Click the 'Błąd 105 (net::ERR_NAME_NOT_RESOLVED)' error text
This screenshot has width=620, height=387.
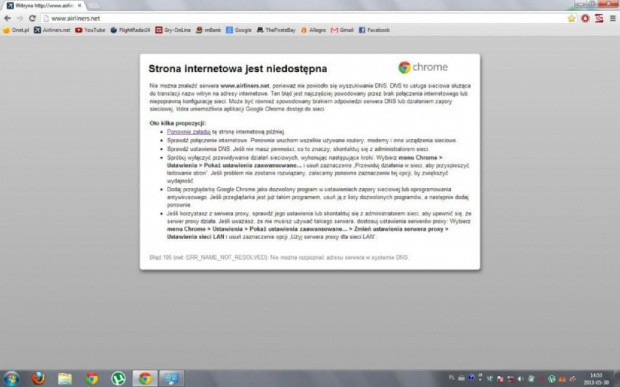pyautogui.click(x=209, y=257)
